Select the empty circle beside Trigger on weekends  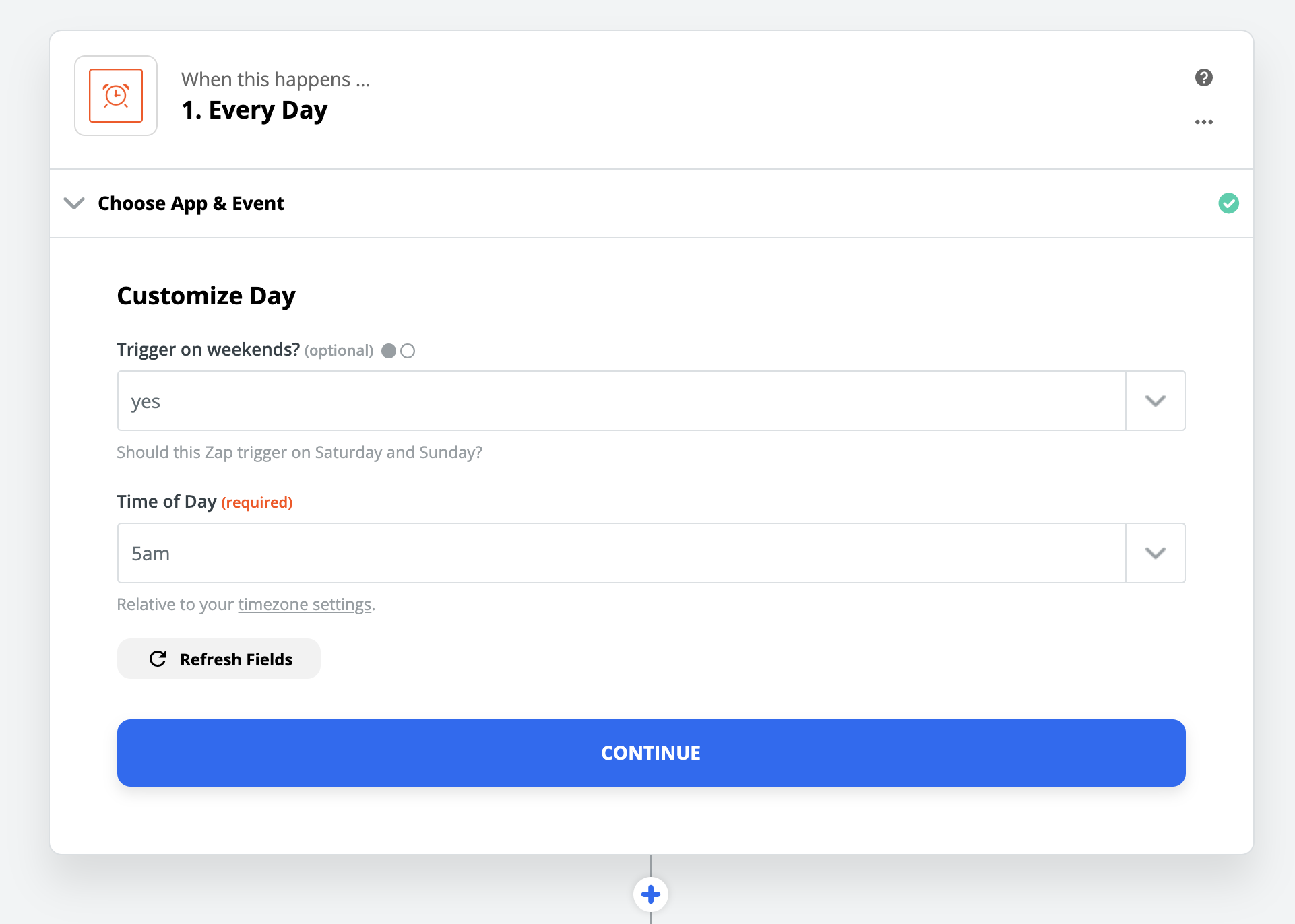pos(408,351)
